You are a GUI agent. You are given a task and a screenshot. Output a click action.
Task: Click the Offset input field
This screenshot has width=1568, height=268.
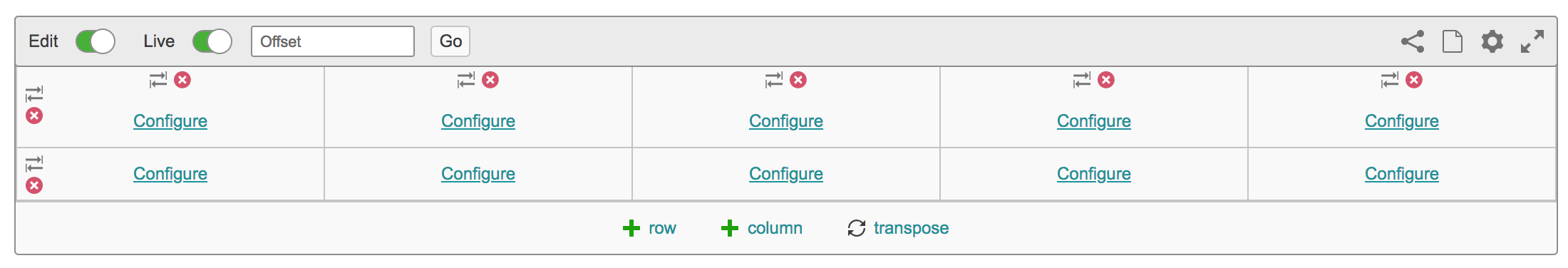[x=333, y=41]
